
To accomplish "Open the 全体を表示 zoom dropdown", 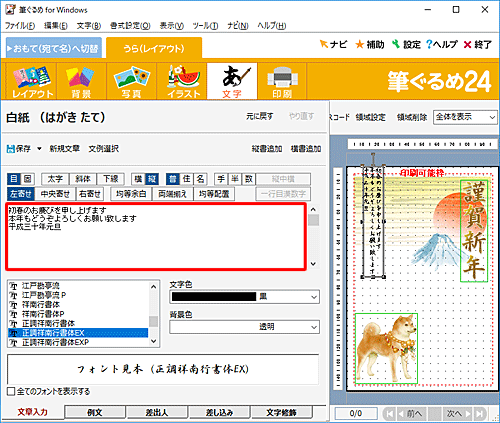I will point(465,117).
